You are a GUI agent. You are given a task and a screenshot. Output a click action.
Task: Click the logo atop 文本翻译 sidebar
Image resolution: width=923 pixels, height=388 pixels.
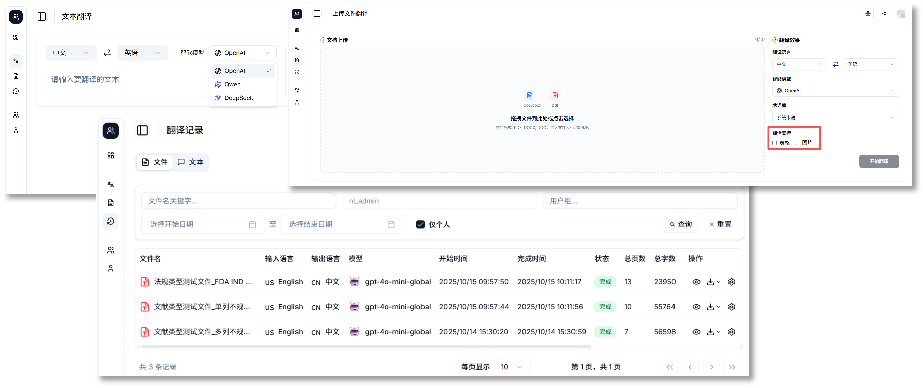point(16,16)
